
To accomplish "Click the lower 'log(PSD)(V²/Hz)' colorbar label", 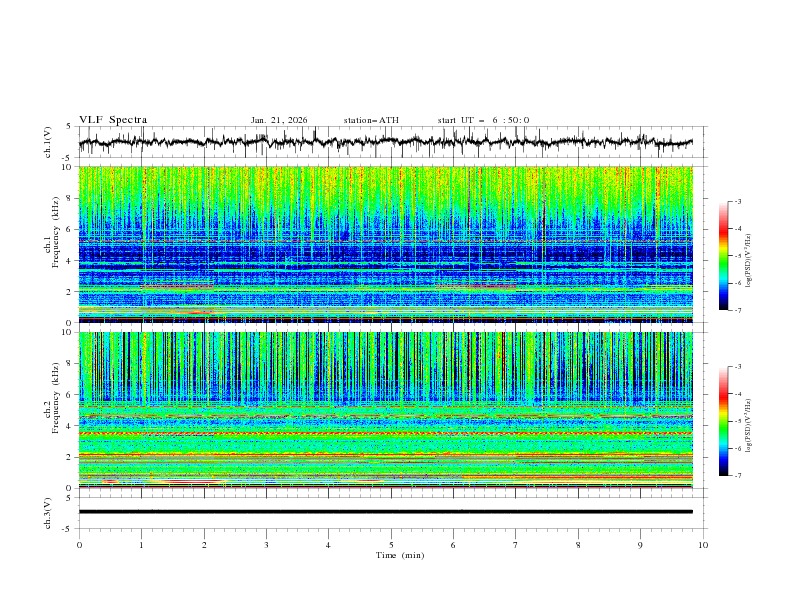I will (x=749, y=425).
